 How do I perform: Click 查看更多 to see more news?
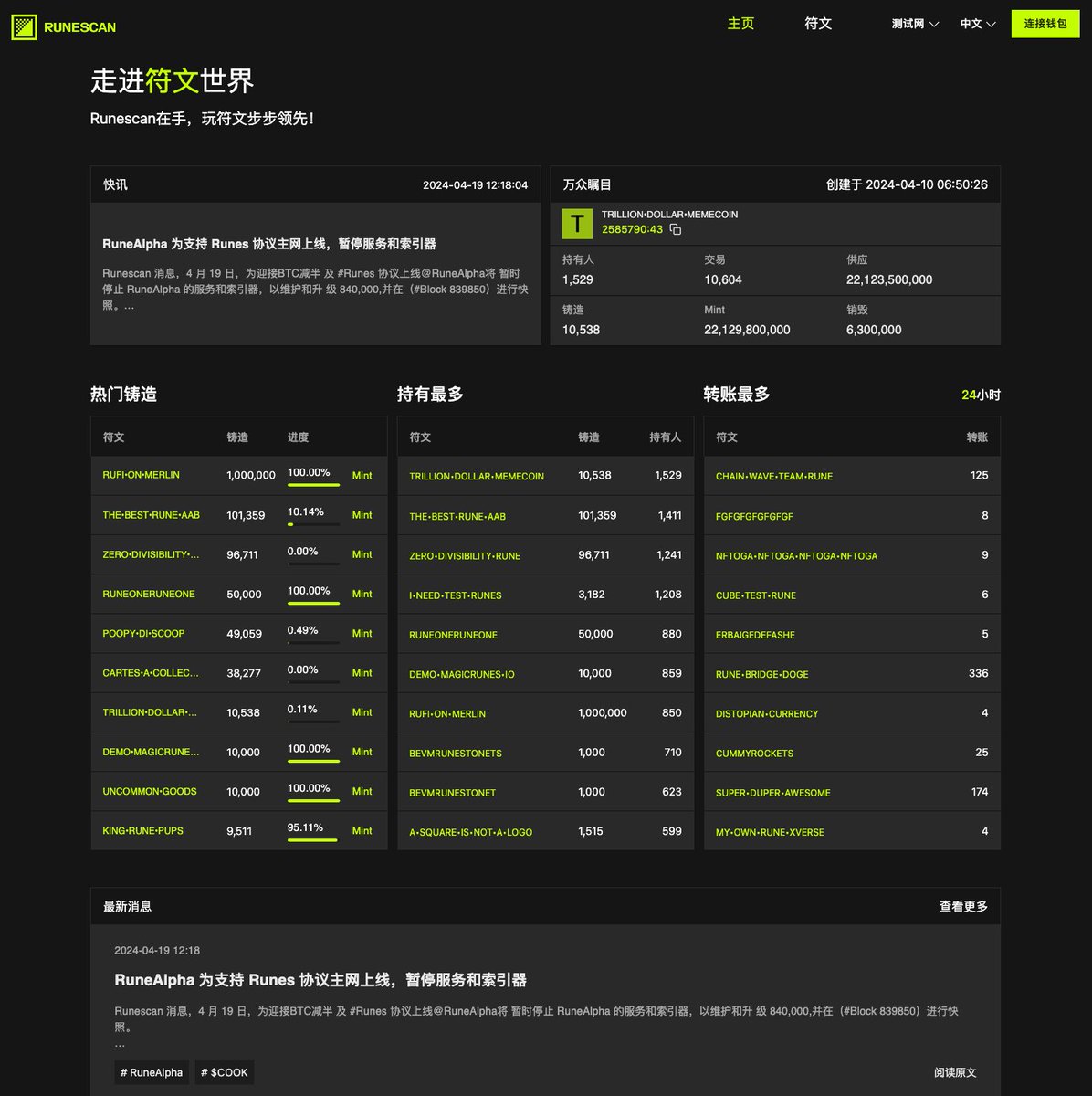click(x=963, y=907)
